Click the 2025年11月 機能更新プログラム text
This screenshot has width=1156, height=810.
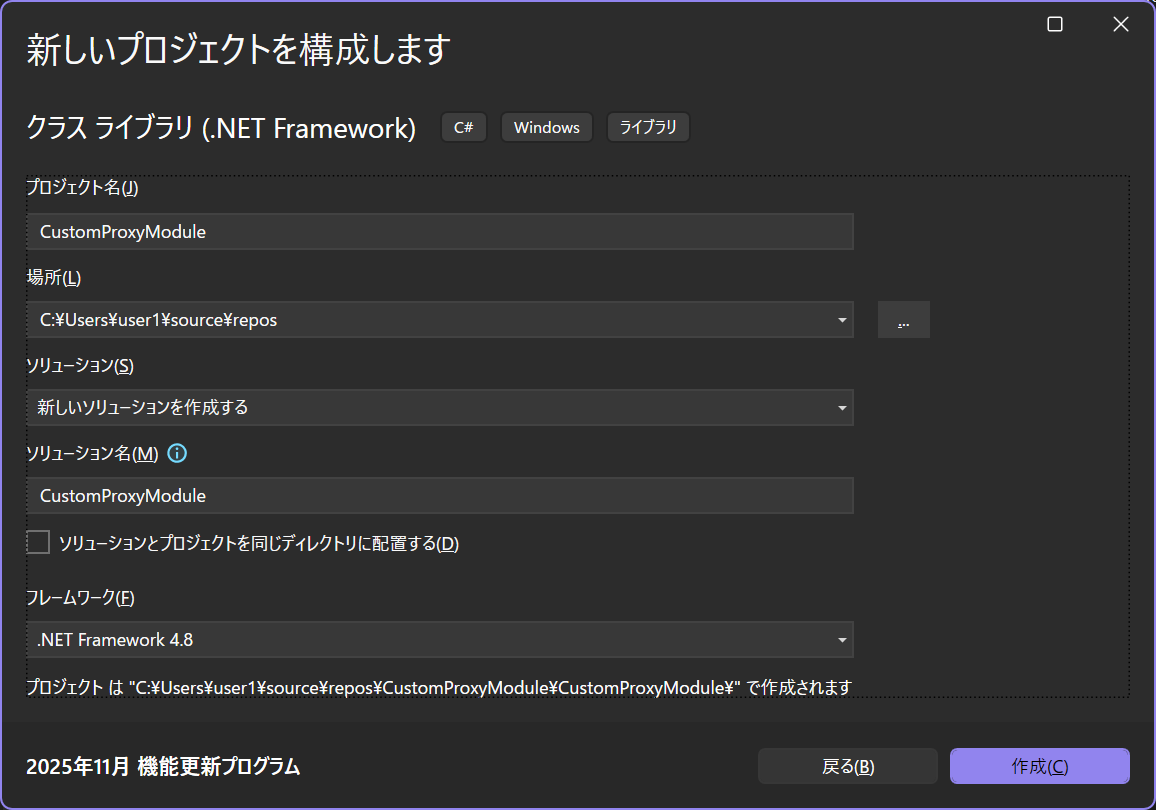click(163, 767)
